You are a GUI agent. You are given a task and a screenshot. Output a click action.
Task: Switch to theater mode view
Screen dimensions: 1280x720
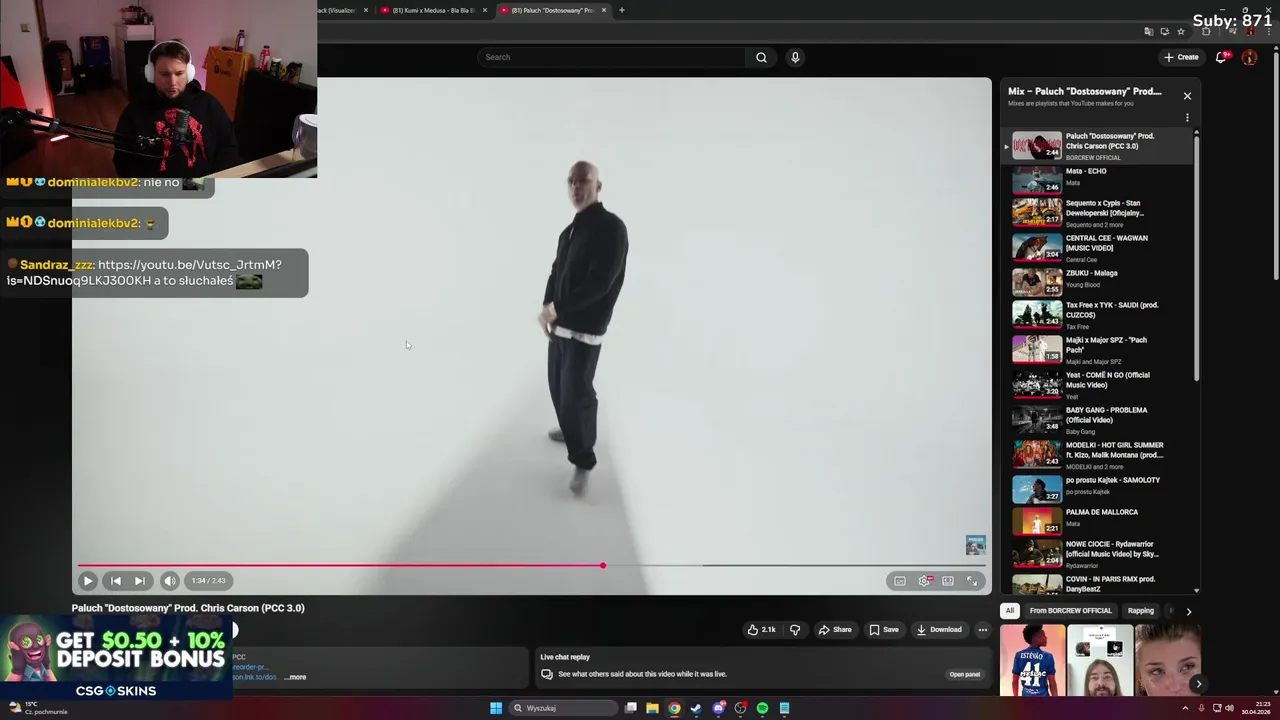click(x=948, y=581)
